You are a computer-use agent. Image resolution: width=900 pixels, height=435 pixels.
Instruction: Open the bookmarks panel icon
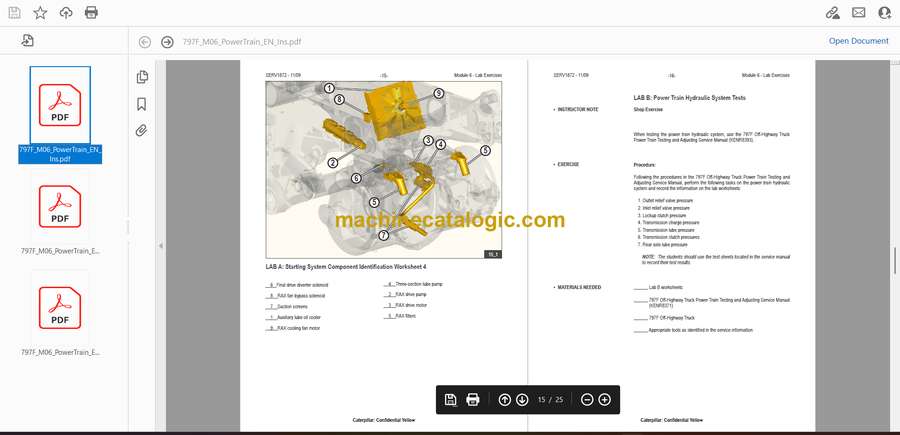coord(141,104)
